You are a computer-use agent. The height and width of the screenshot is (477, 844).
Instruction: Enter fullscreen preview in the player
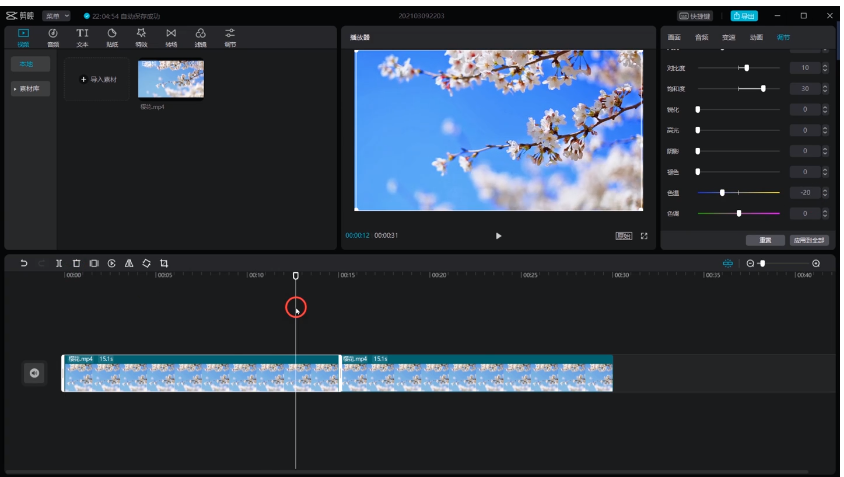click(x=644, y=236)
